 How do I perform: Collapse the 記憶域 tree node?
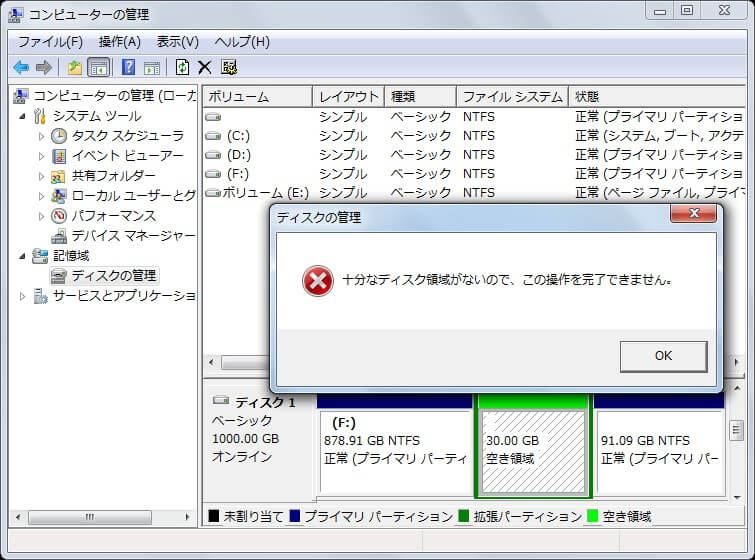click(x=22, y=256)
